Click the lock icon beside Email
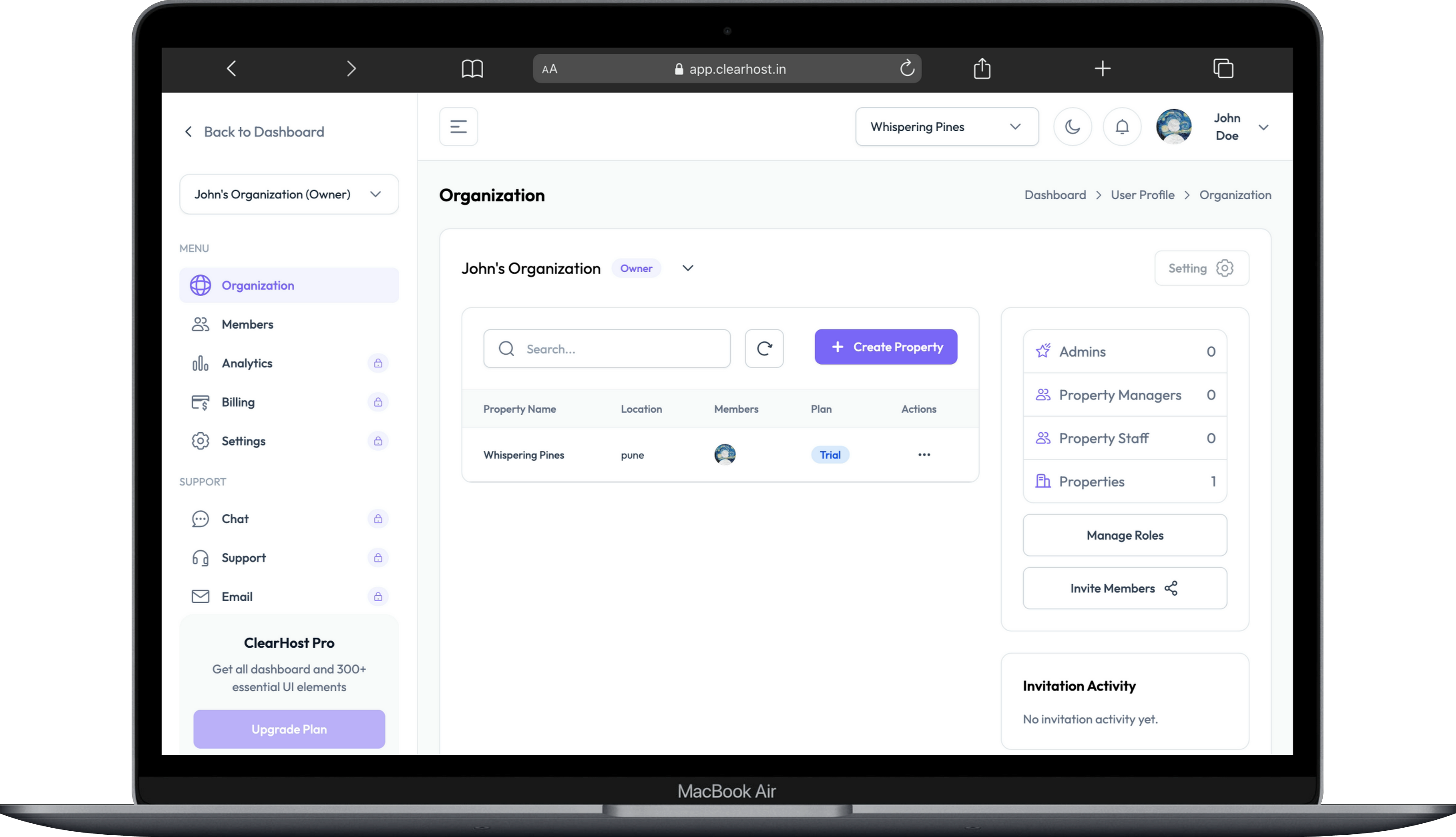The width and height of the screenshot is (1456, 837). point(378,597)
